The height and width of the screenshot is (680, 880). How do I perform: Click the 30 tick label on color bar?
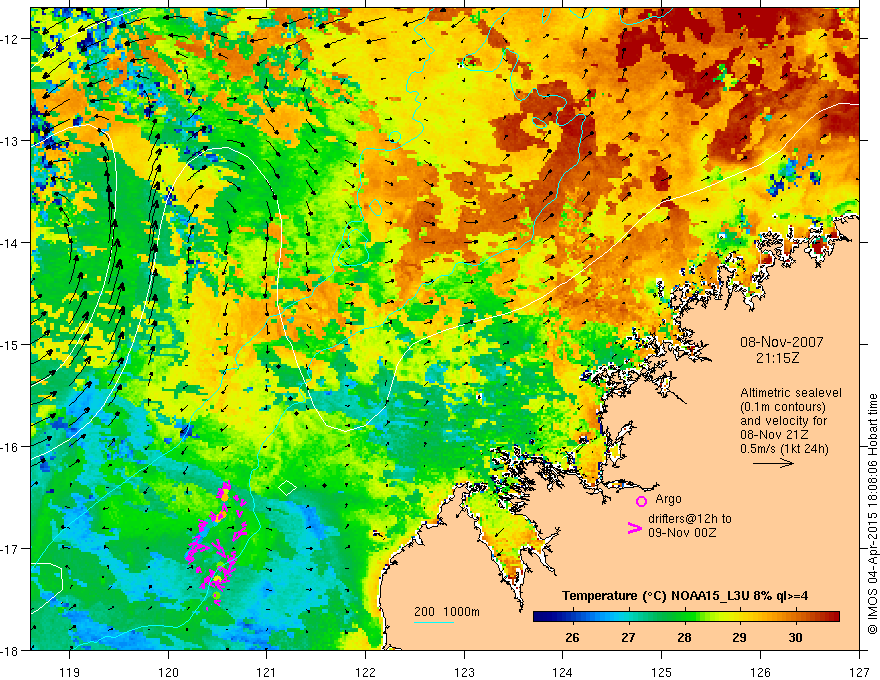tap(795, 637)
